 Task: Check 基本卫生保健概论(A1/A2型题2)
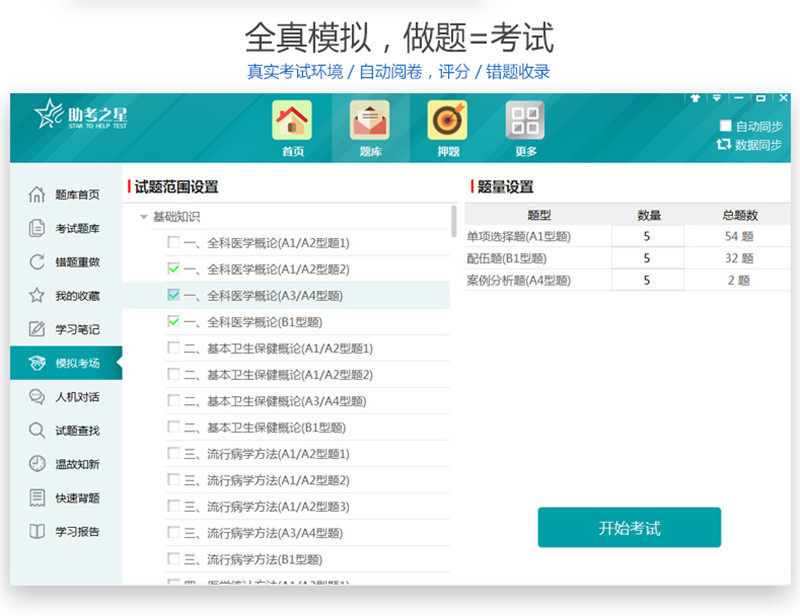[173, 374]
